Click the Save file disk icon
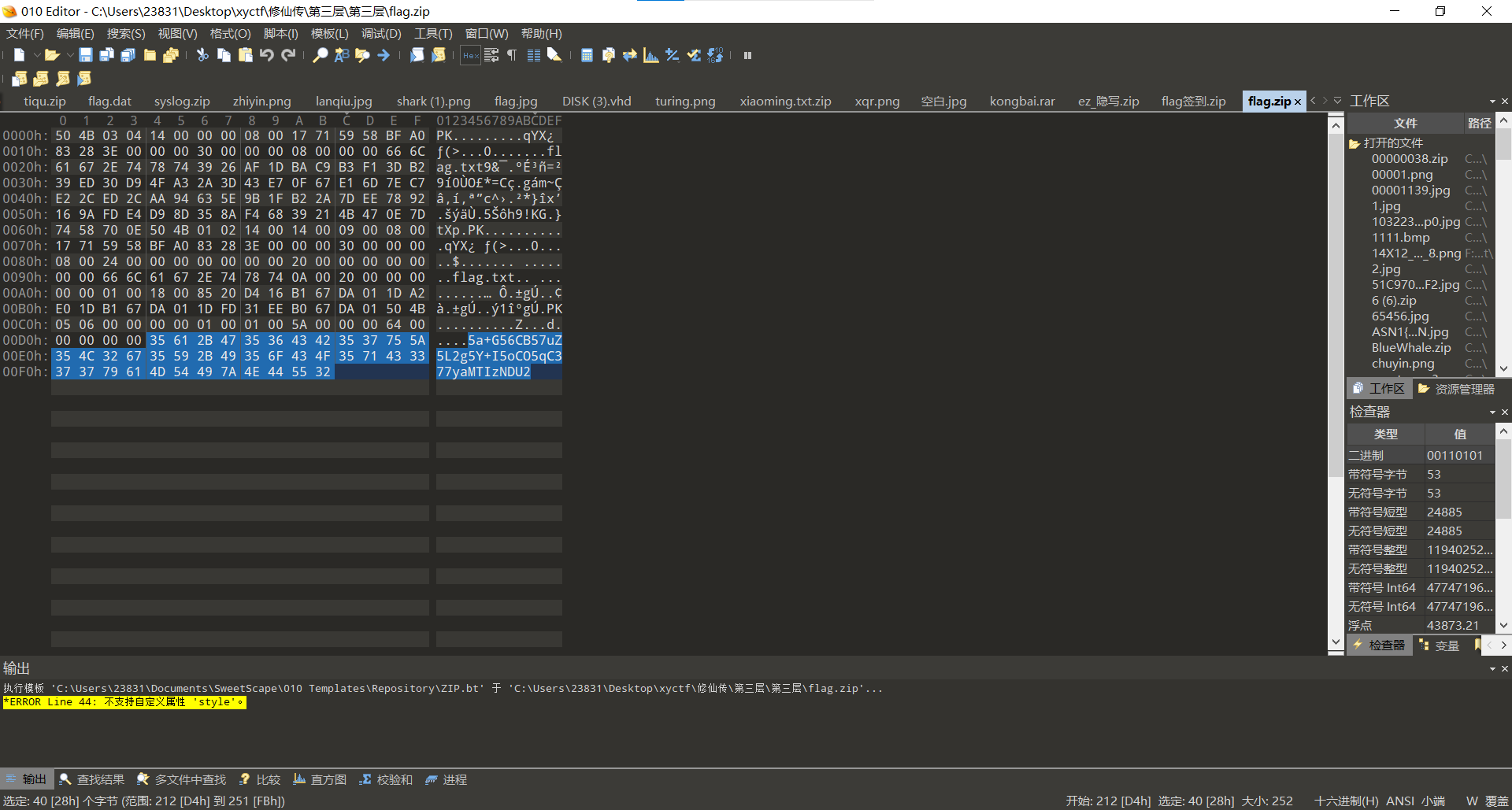1512x810 pixels. pyautogui.click(x=86, y=55)
